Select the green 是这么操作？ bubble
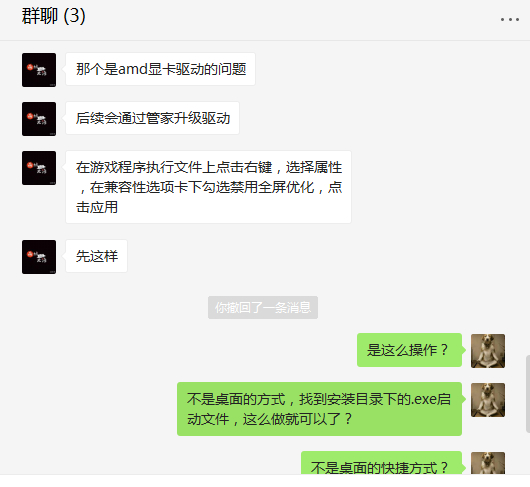Image resolution: width=530 pixels, height=487 pixels. click(x=409, y=350)
